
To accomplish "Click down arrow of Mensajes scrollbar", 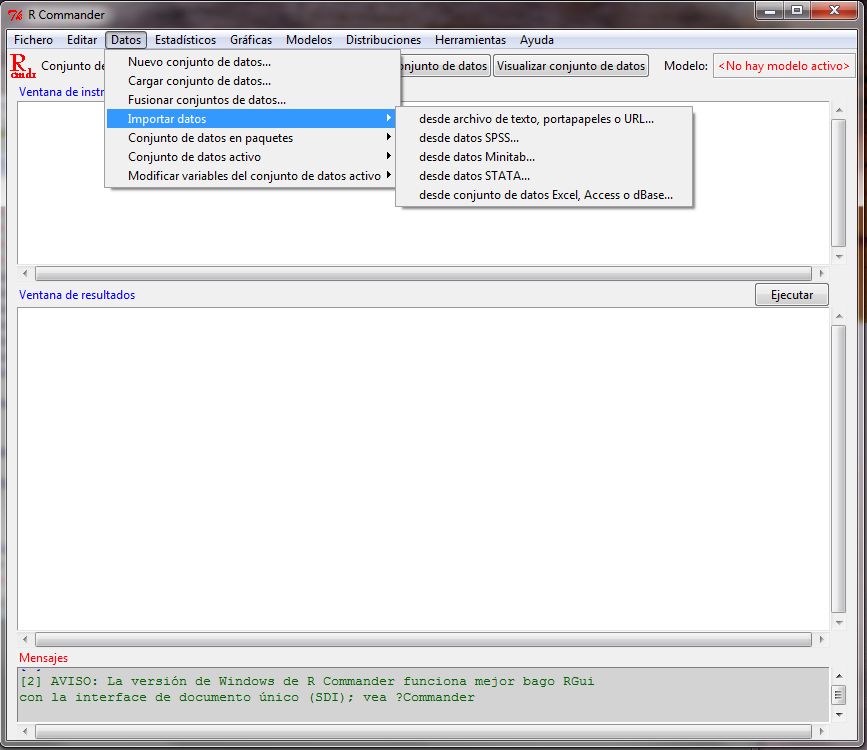I will pos(839,715).
